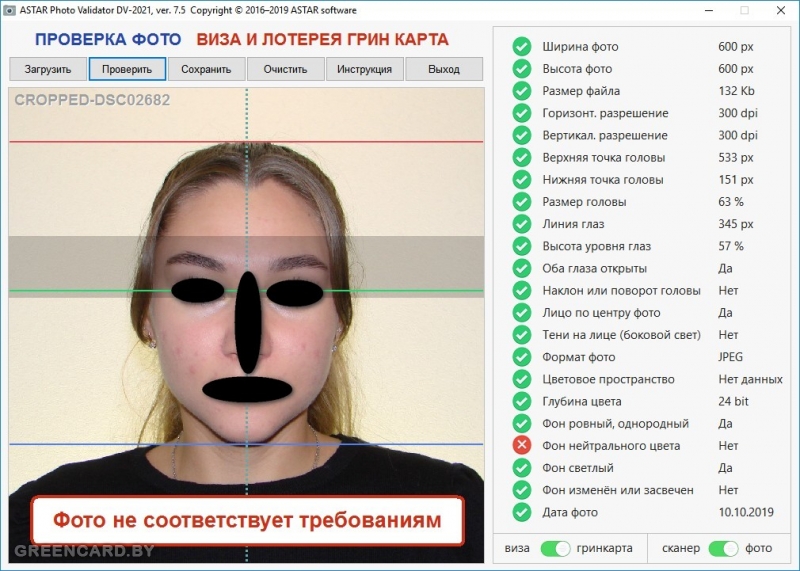Click check icon beside Глубина цвета

tap(522, 401)
